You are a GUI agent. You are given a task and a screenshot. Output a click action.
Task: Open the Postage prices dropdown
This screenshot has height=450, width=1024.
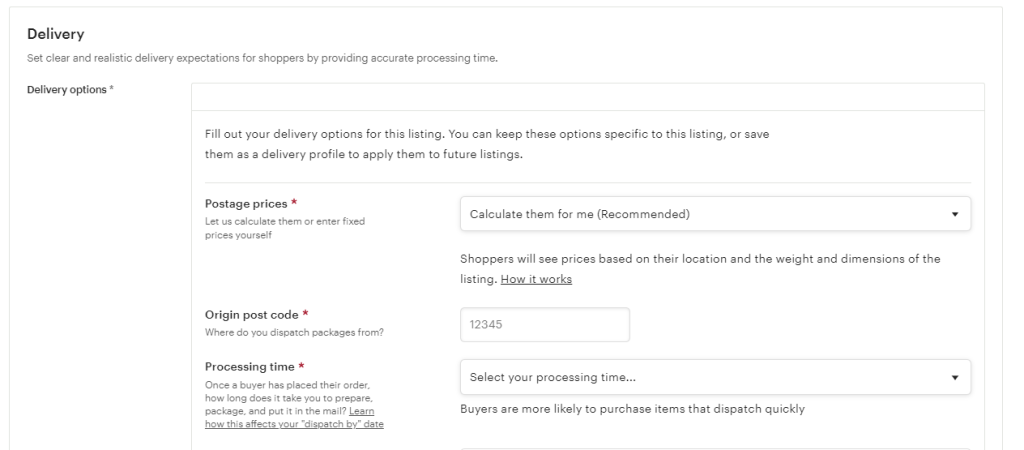[715, 214]
